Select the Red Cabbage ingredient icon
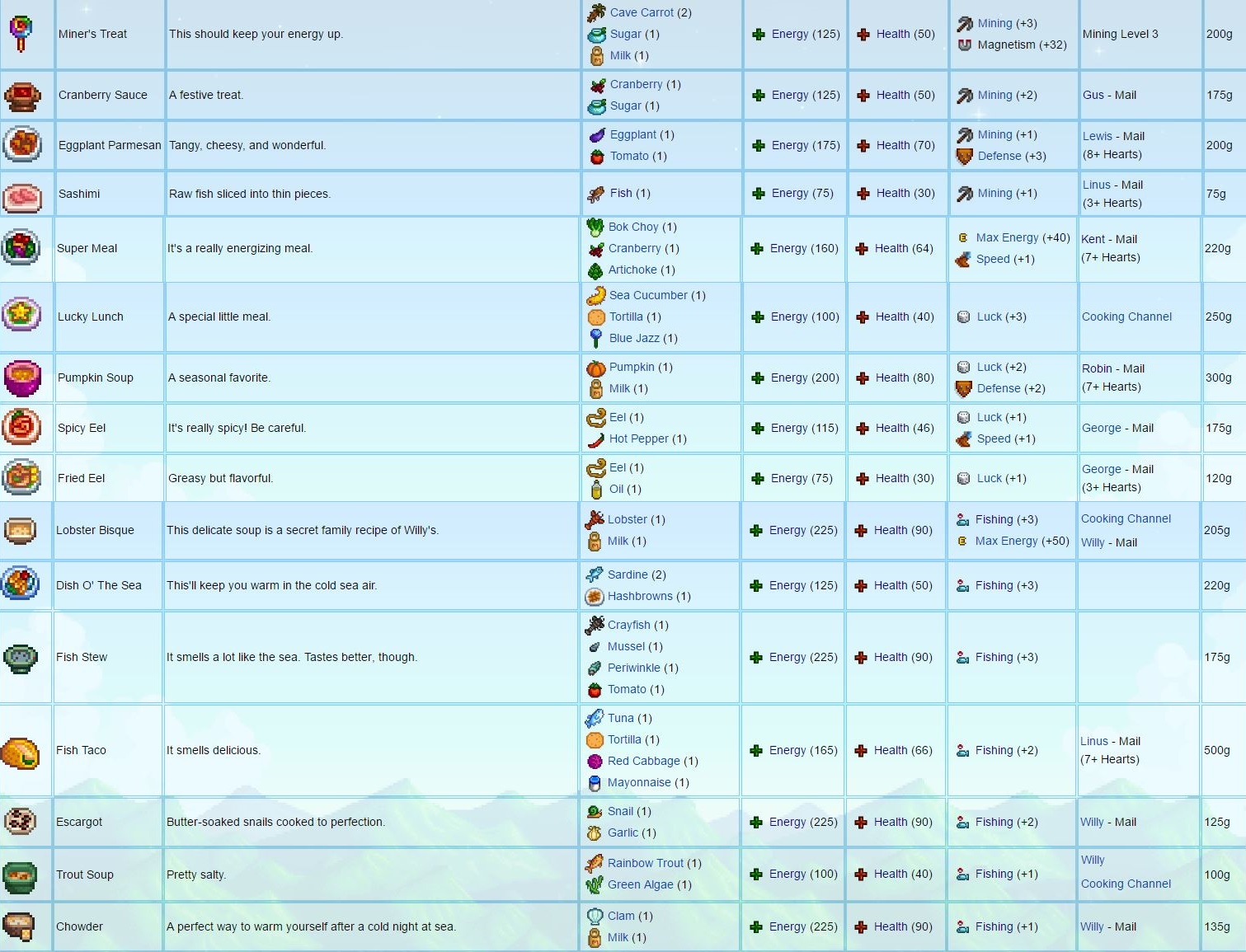 595,762
